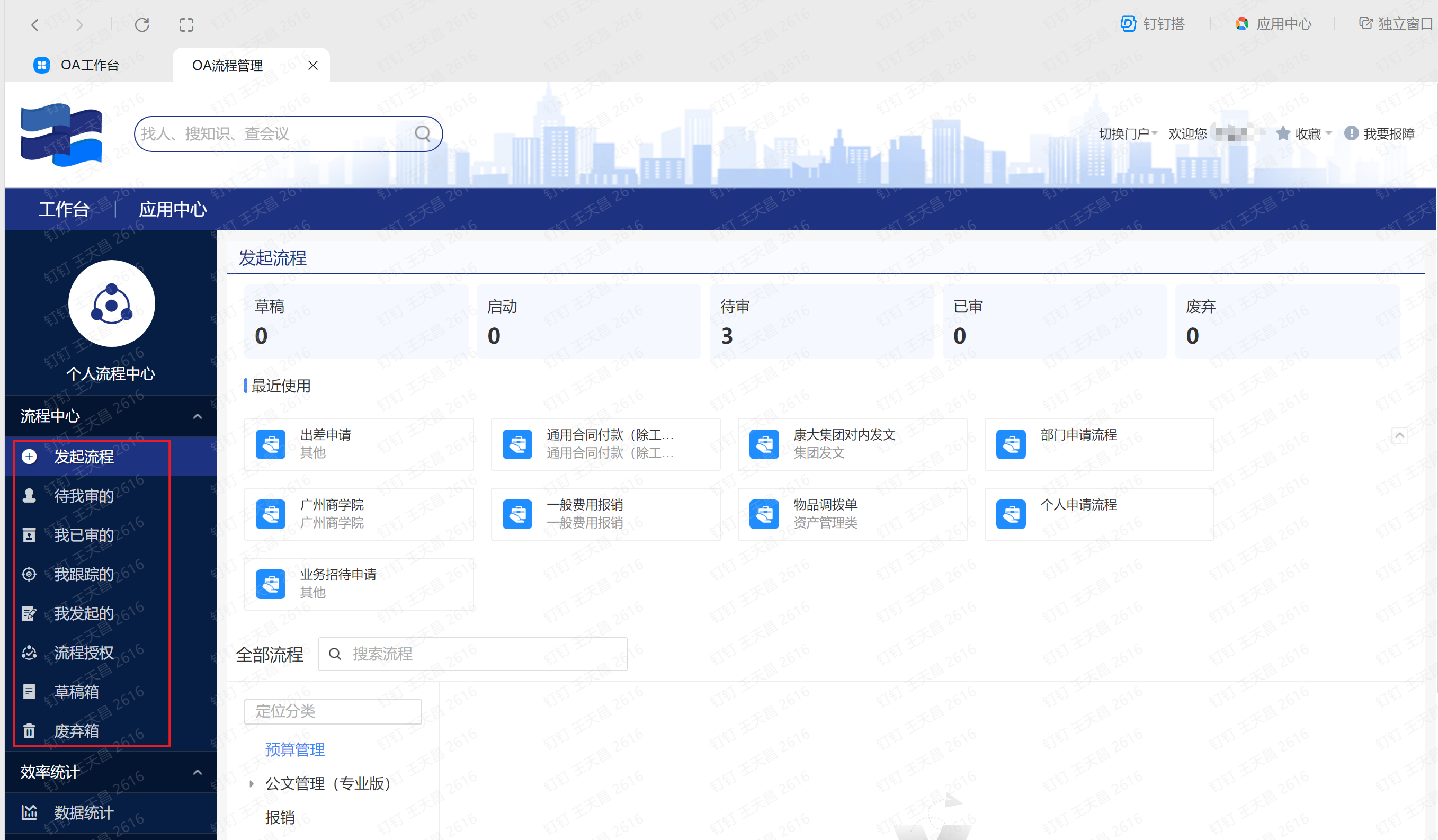Click the 我要报障 report icon
This screenshot has height=840, width=1438.
(1351, 133)
